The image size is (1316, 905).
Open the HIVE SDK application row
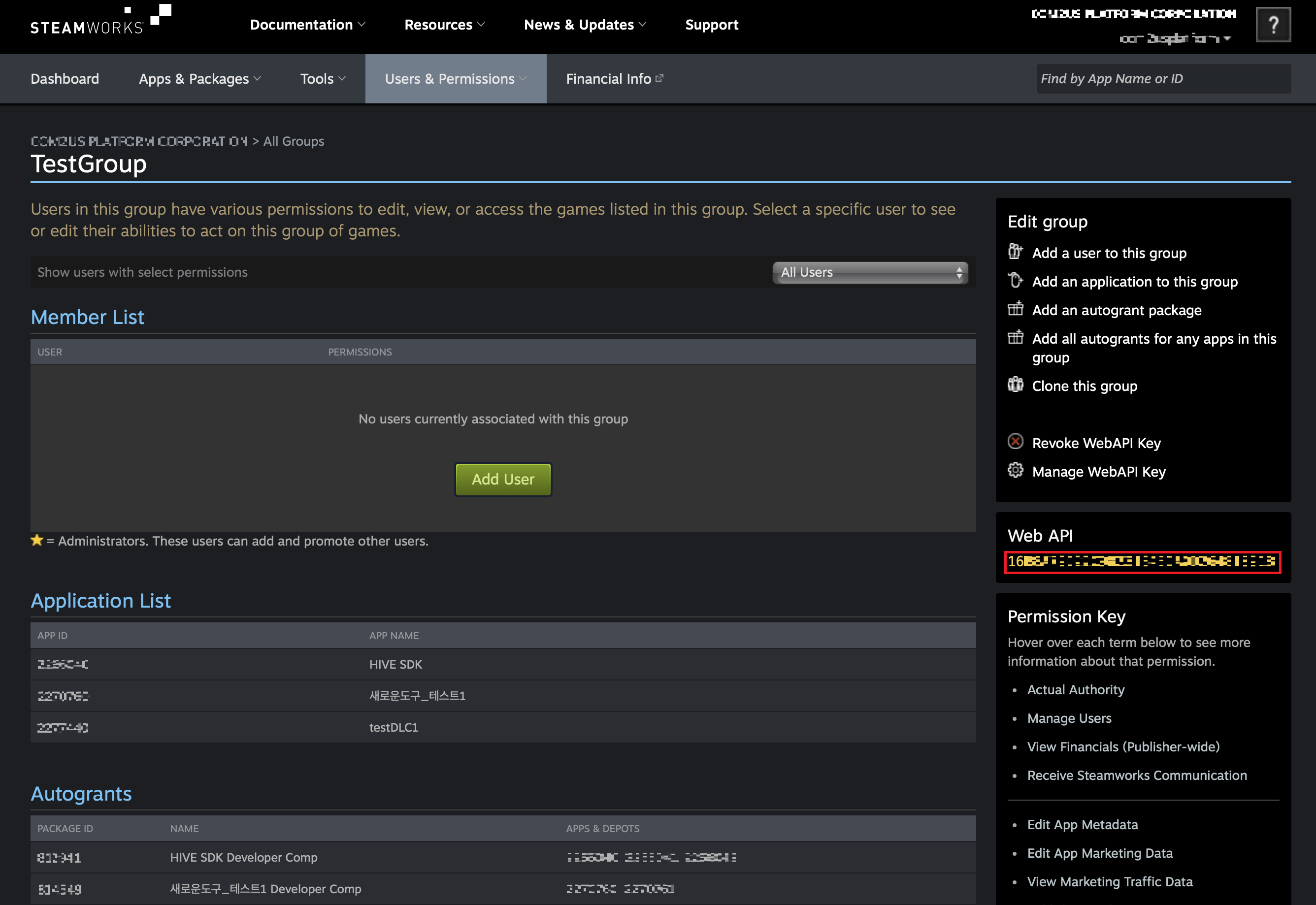(395, 664)
